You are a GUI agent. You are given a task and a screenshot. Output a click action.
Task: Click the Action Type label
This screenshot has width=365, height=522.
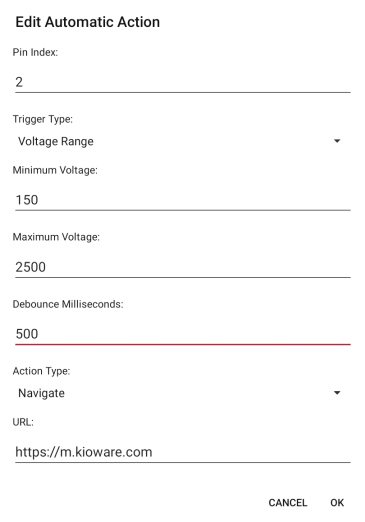[x=41, y=371]
